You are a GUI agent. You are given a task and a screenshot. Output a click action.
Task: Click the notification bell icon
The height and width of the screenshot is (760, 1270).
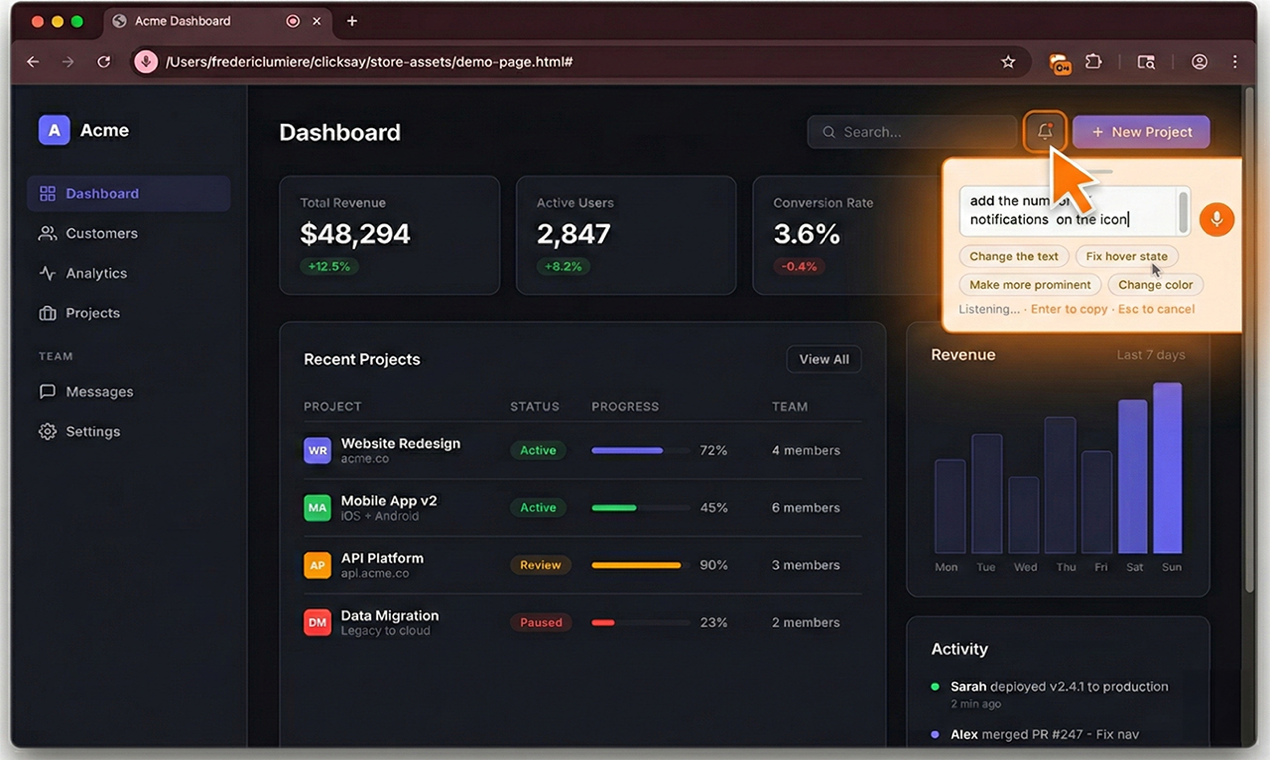click(1044, 131)
